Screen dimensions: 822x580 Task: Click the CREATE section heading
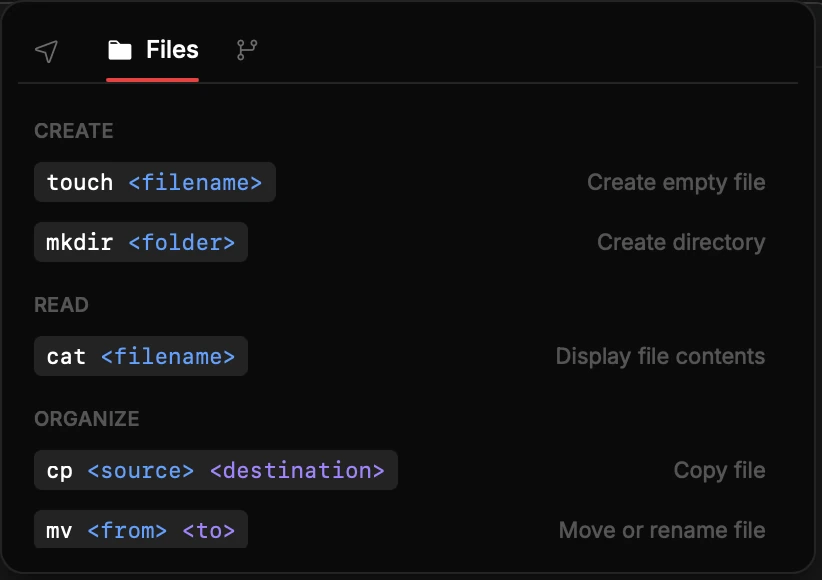(x=74, y=131)
